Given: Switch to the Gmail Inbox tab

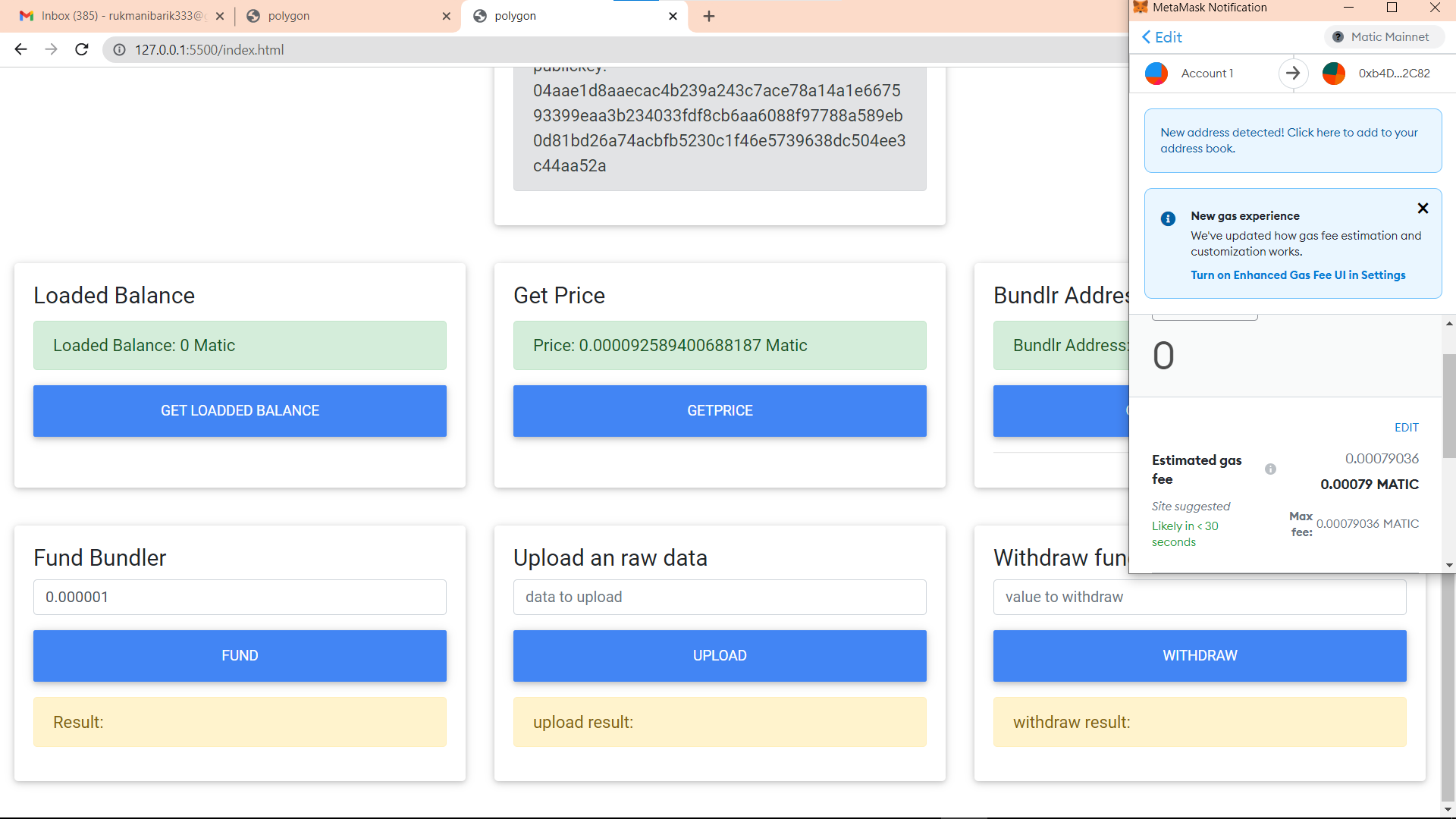Looking at the screenshot, I should (x=121, y=16).
